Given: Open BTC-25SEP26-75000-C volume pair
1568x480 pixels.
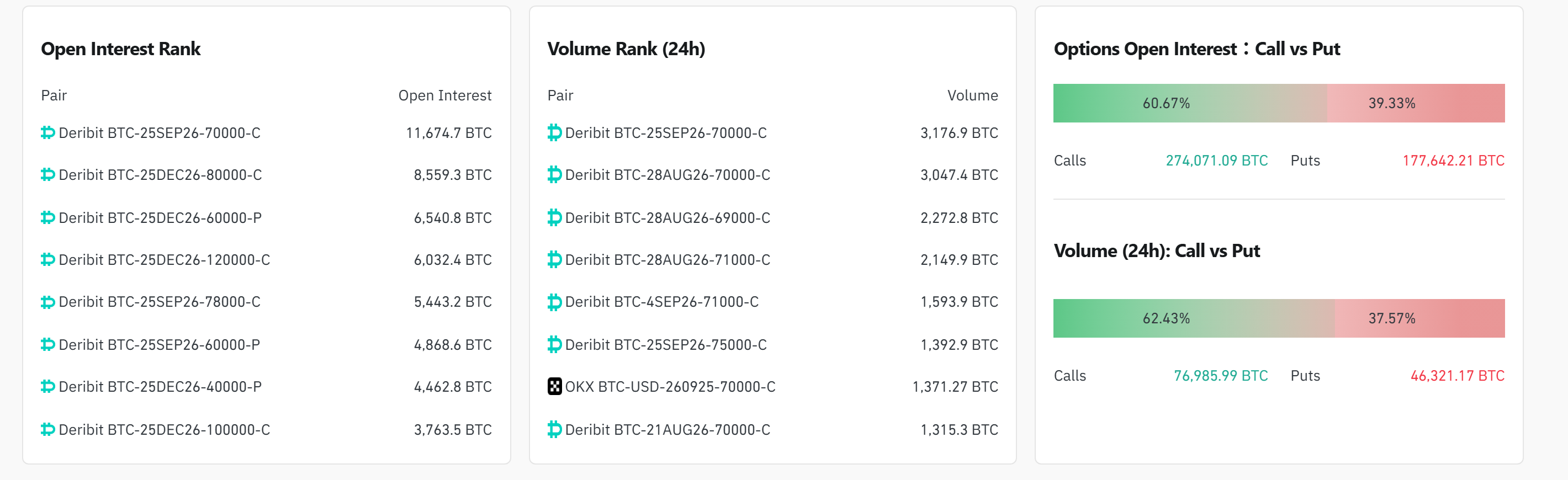Looking at the screenshot, I should (666, 344).
